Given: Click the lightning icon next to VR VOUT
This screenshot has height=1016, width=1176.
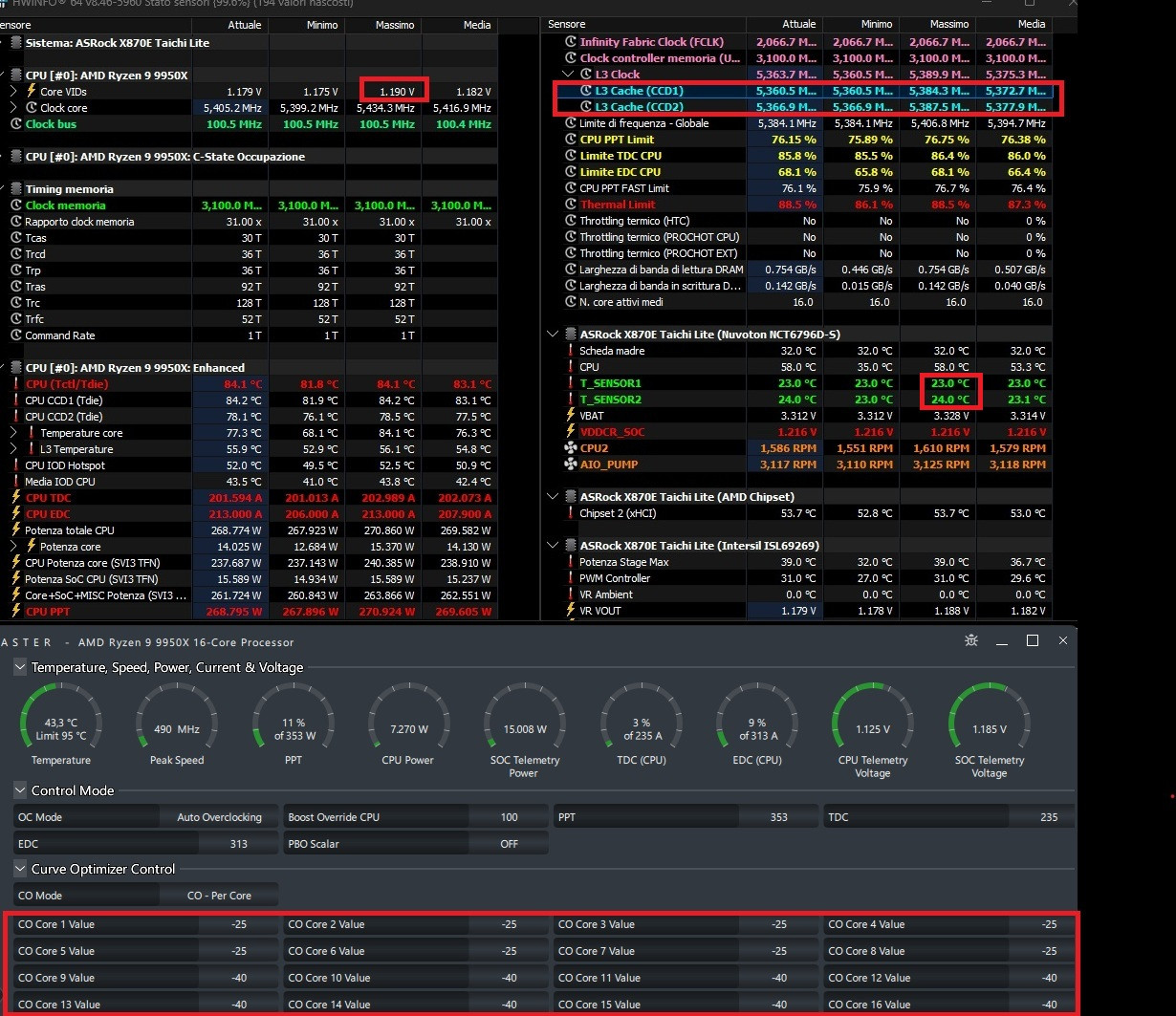Looking at the screenshot, I should pyautogui.click(x=571, y=611).
